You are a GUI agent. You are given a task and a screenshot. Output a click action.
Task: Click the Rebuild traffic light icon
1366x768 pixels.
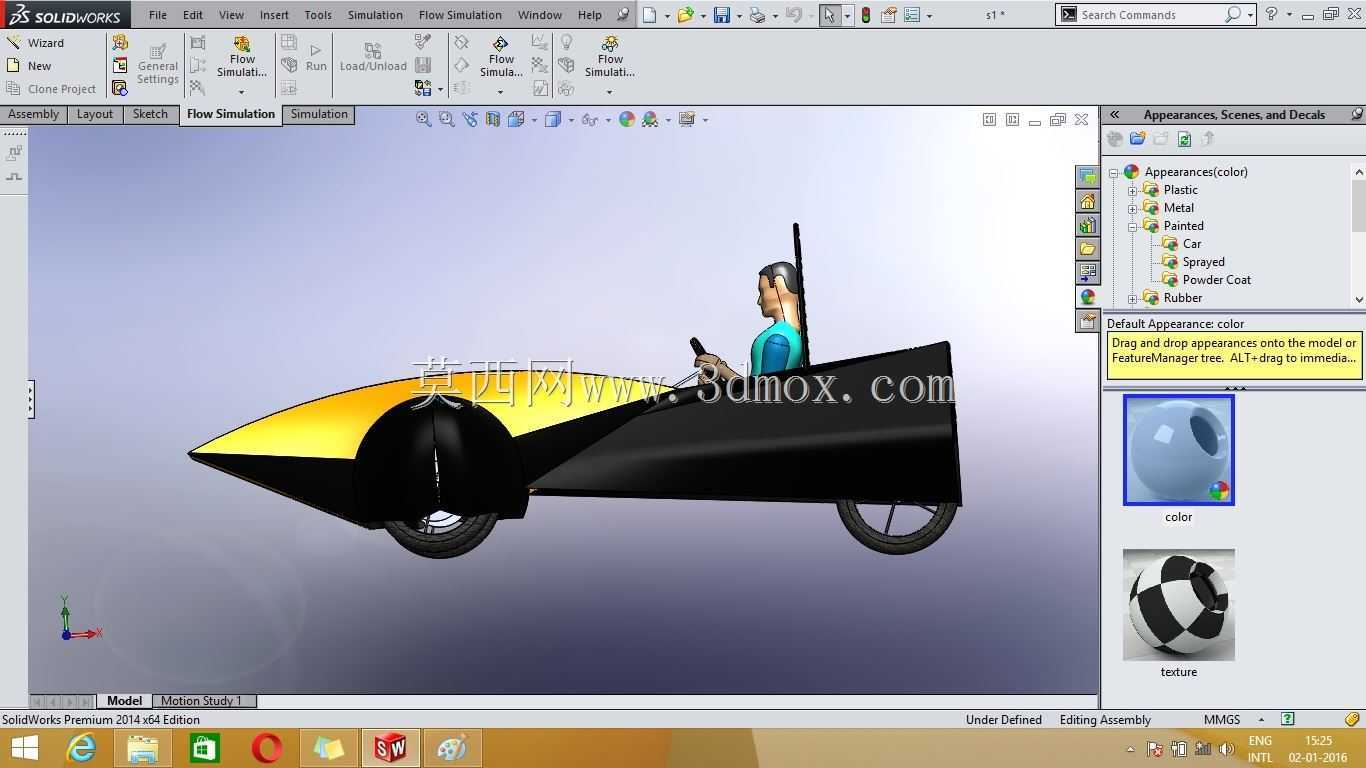click(x=866, y=15)
